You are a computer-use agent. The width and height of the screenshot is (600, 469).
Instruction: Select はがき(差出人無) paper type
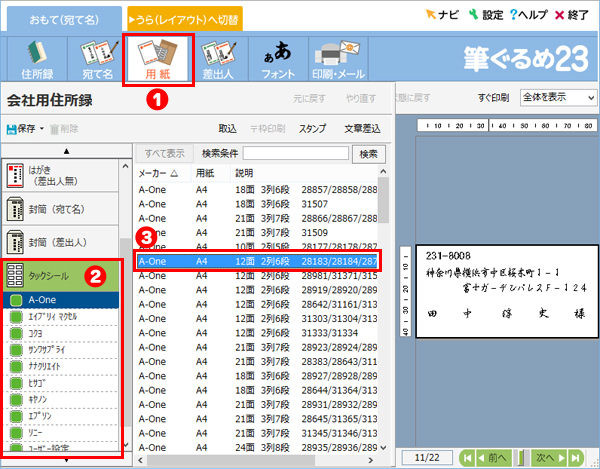tap(61, 176)
